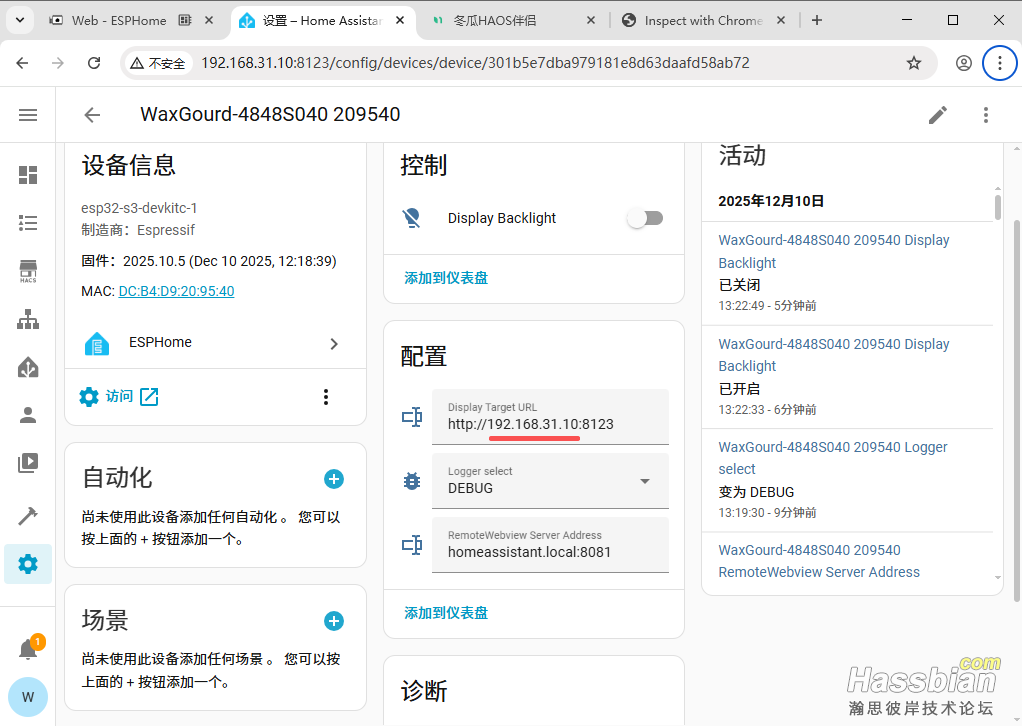
Task: Open the HACS sidebar icon
Action: 28,271
